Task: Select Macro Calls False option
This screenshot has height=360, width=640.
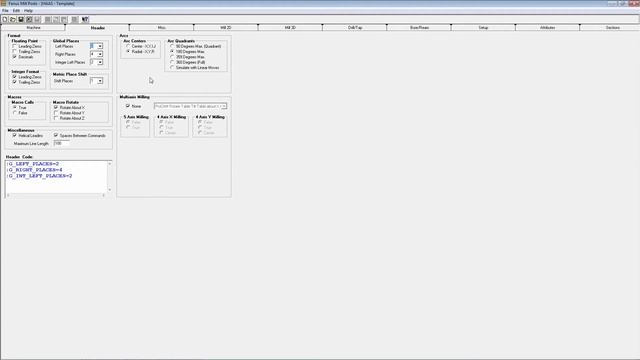Action: [x=15, y=113]
